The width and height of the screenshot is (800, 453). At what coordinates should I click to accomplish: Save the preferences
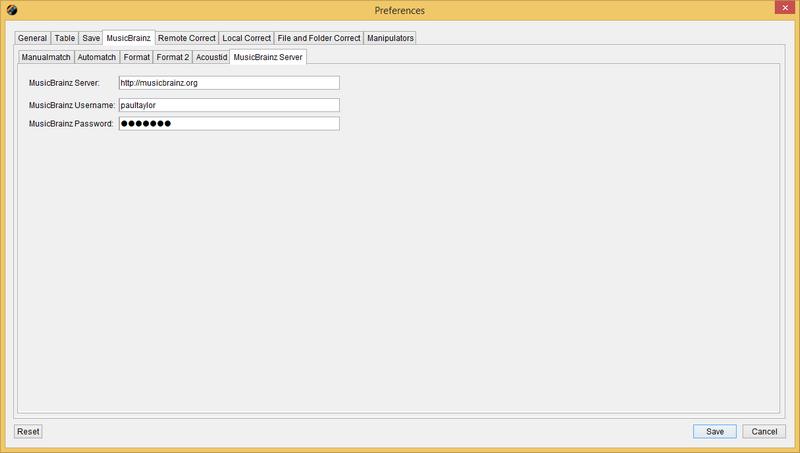[x=715, y=432]
